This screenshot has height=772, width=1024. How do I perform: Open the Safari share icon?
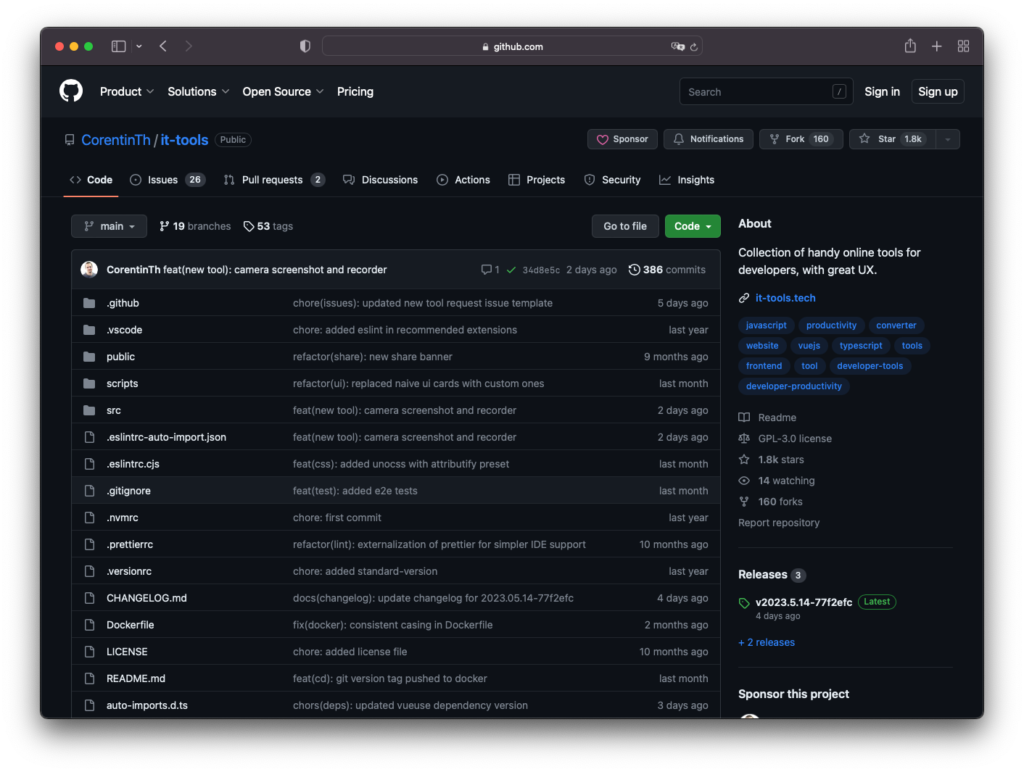(910, 46)
